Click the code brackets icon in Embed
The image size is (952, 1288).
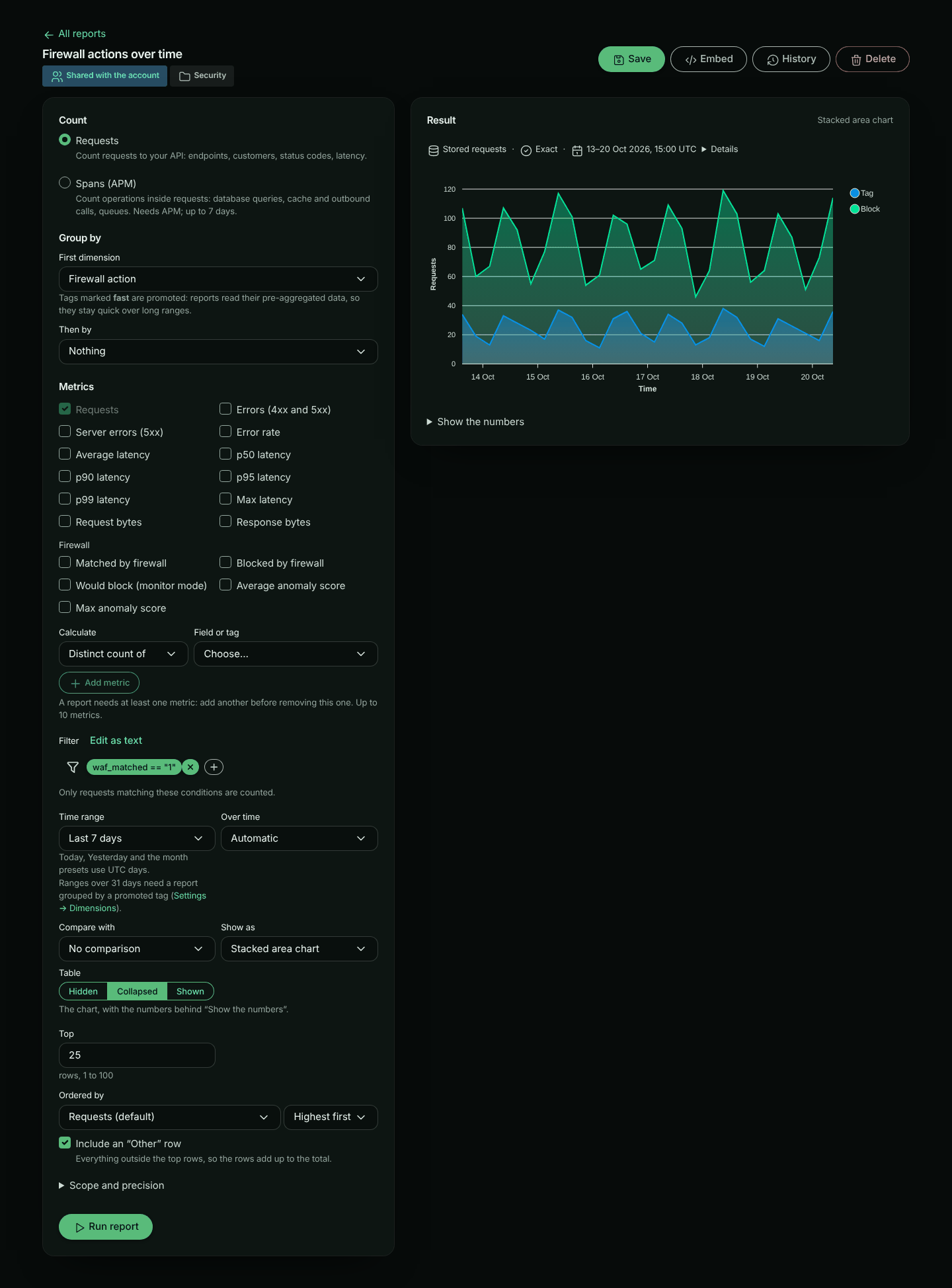click(690, 60)
